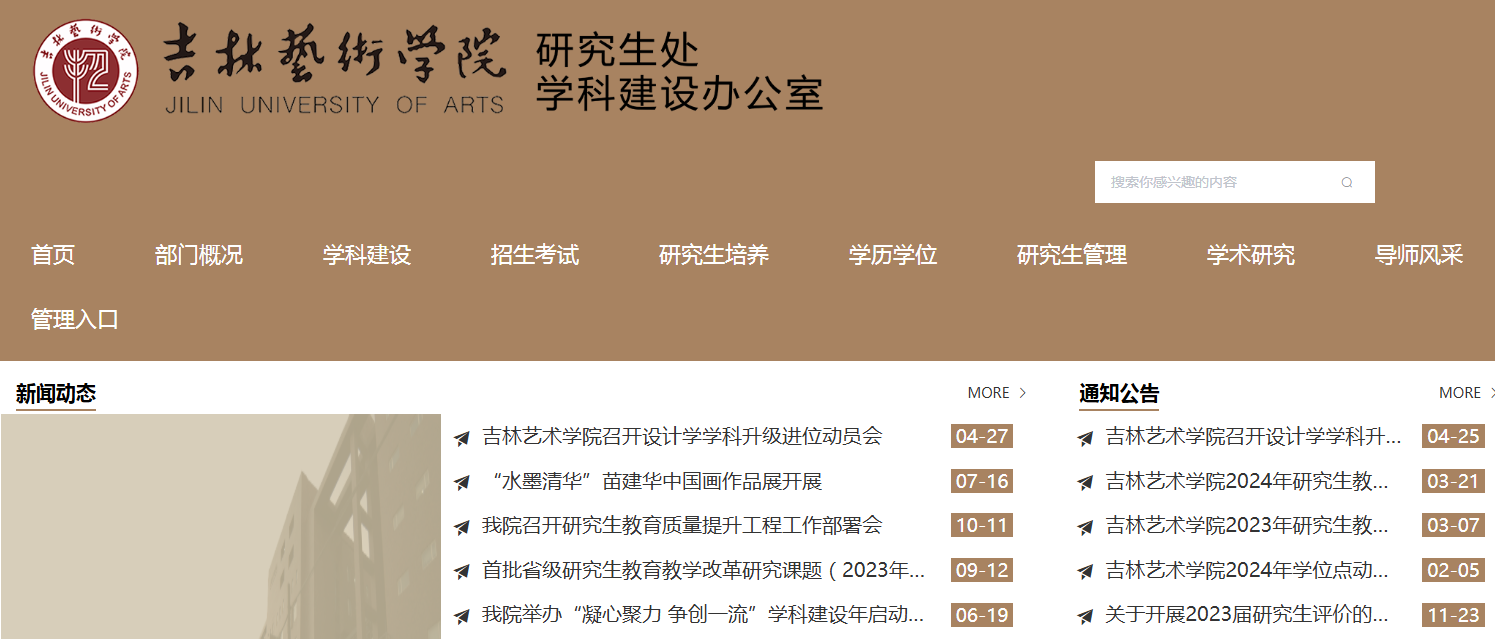Click the search magnifier icon
Image resolution: width=1495 pixels, height=639 pixels.
[x=1346, y=183]
